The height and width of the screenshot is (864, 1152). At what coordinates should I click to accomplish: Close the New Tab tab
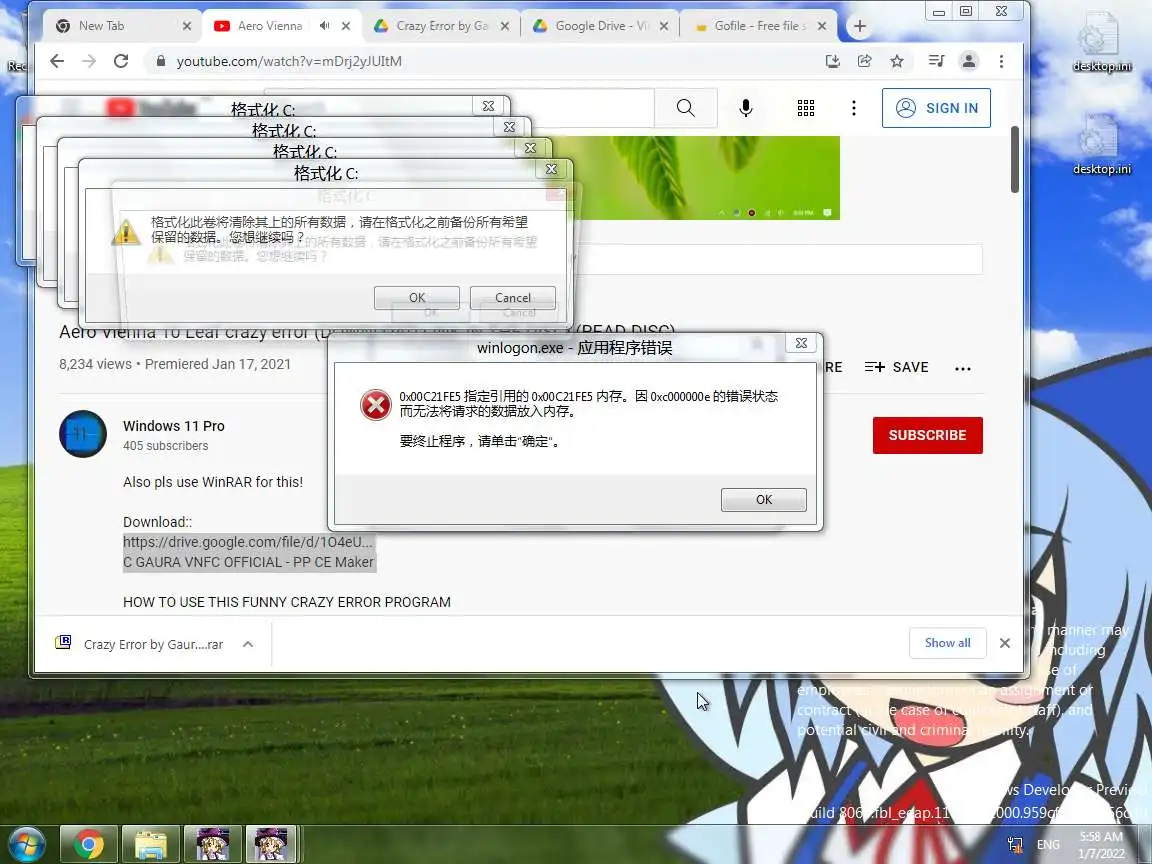(187, 26)
